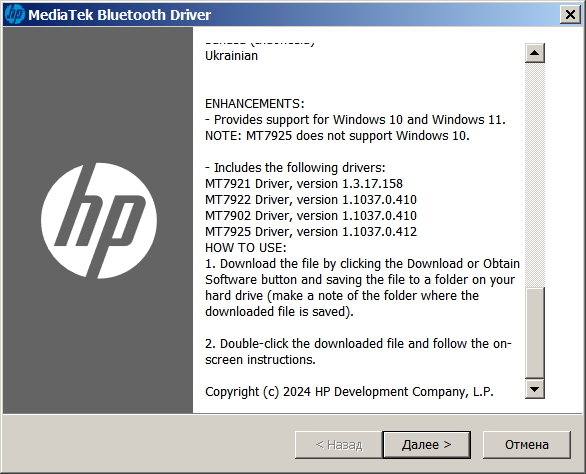Click the MT7921 Driver version line
Image resolution: width=586 pixels, height=474 pixels.
(304, 184)
